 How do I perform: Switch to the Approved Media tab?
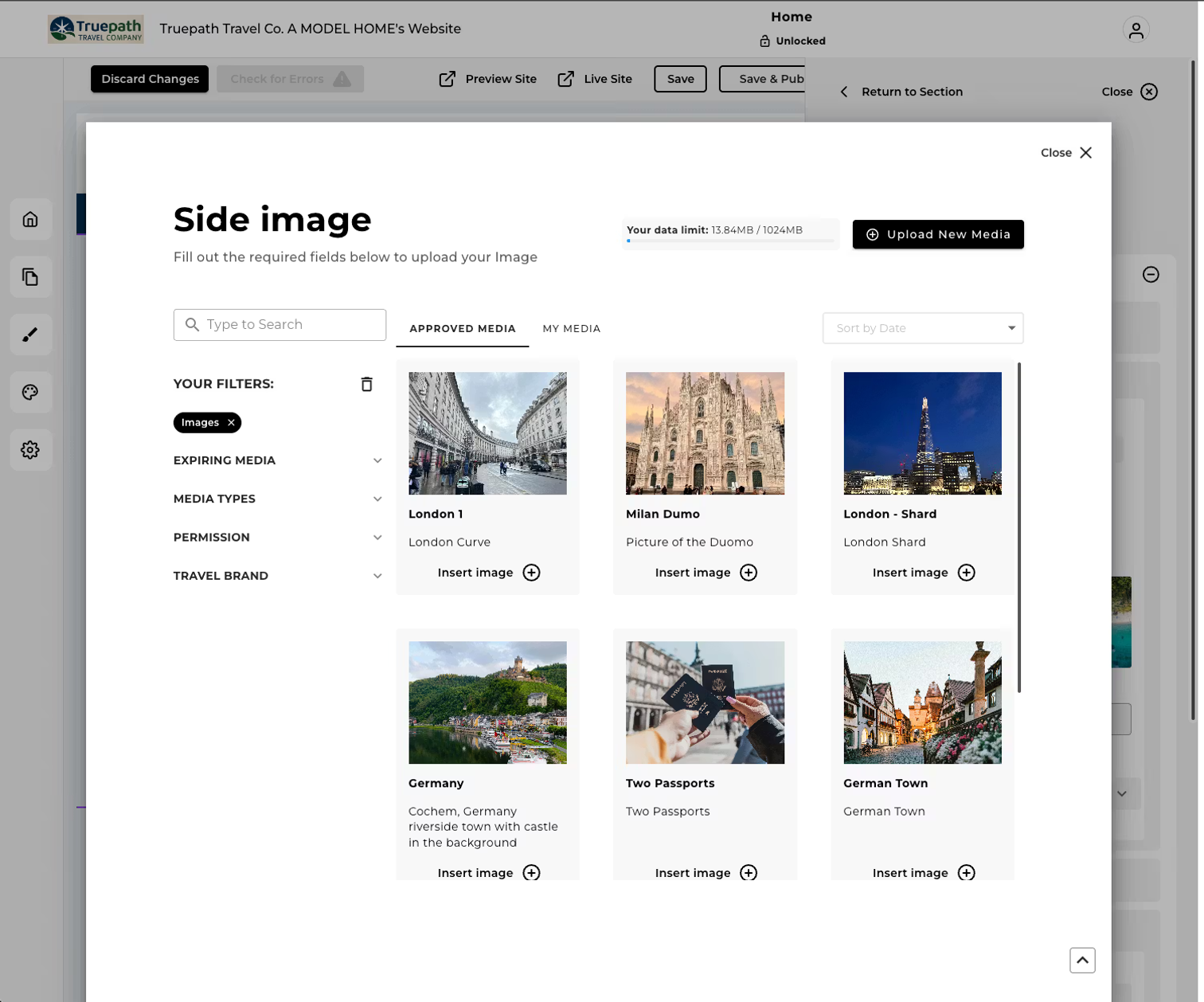pos(463,328)
